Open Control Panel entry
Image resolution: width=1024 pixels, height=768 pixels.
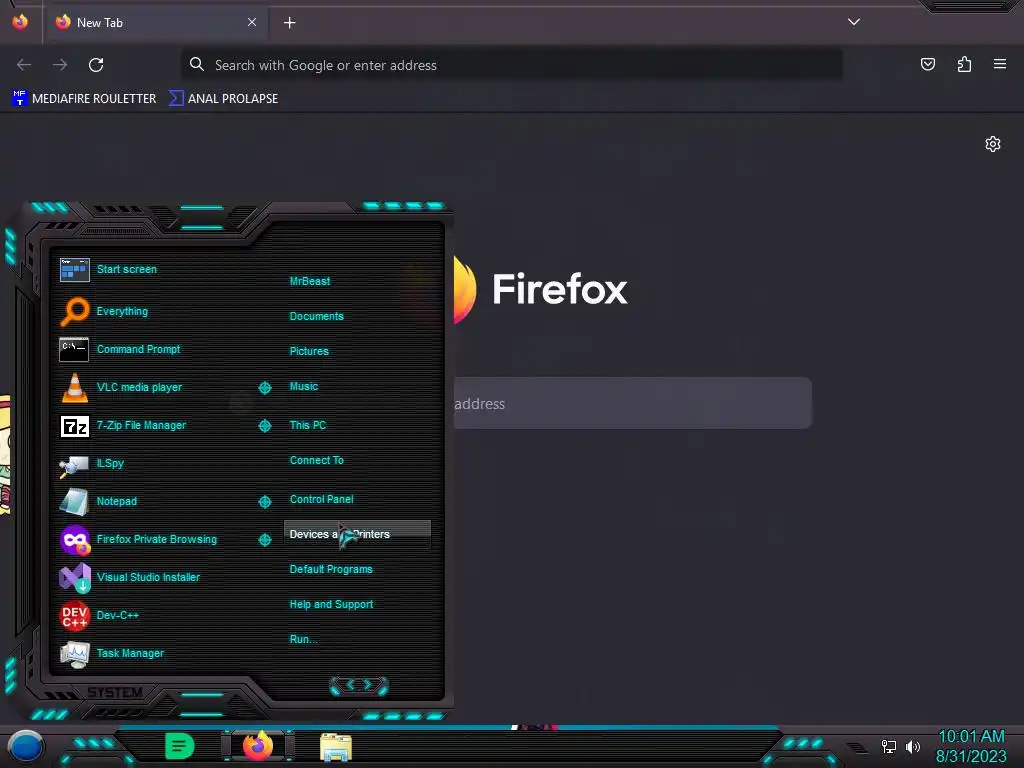coord(321,500)
